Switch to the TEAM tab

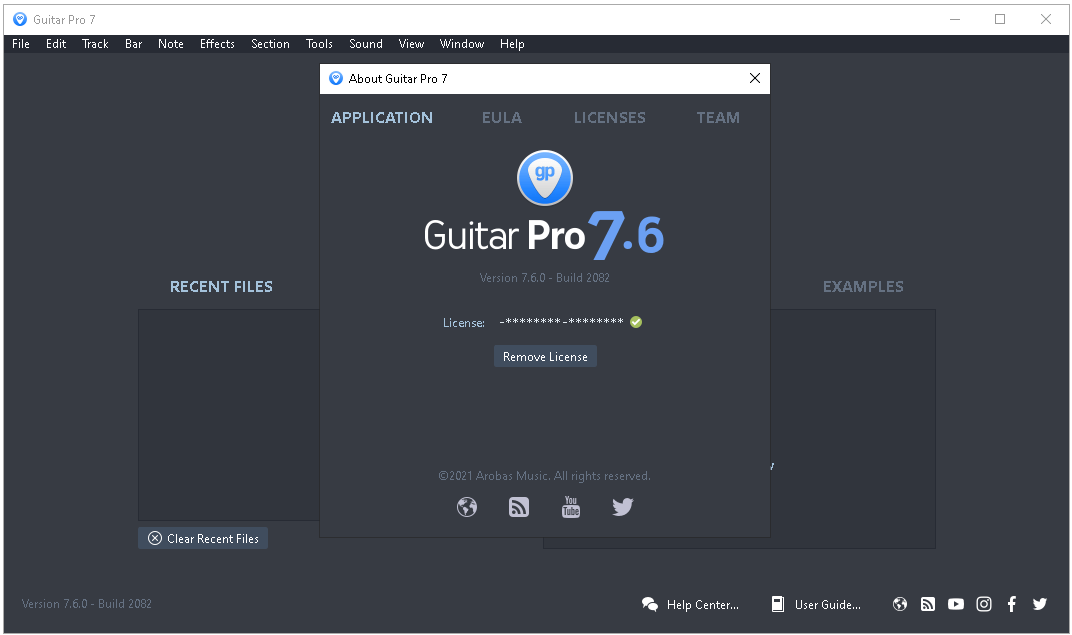[x=718, y=118]
